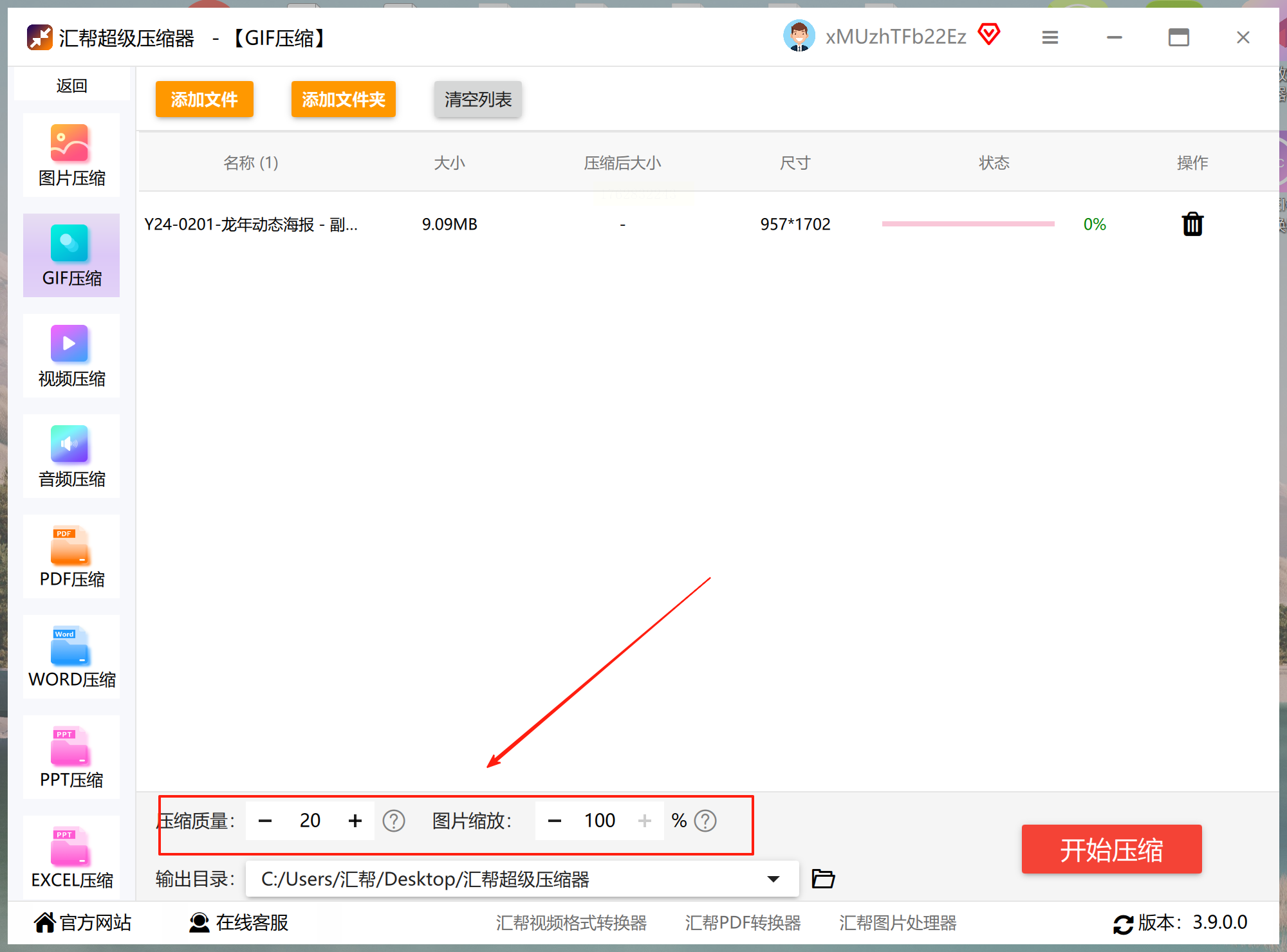Expand the output directory dropdown
Screen dimensions: 1287x952
point(773,879)
